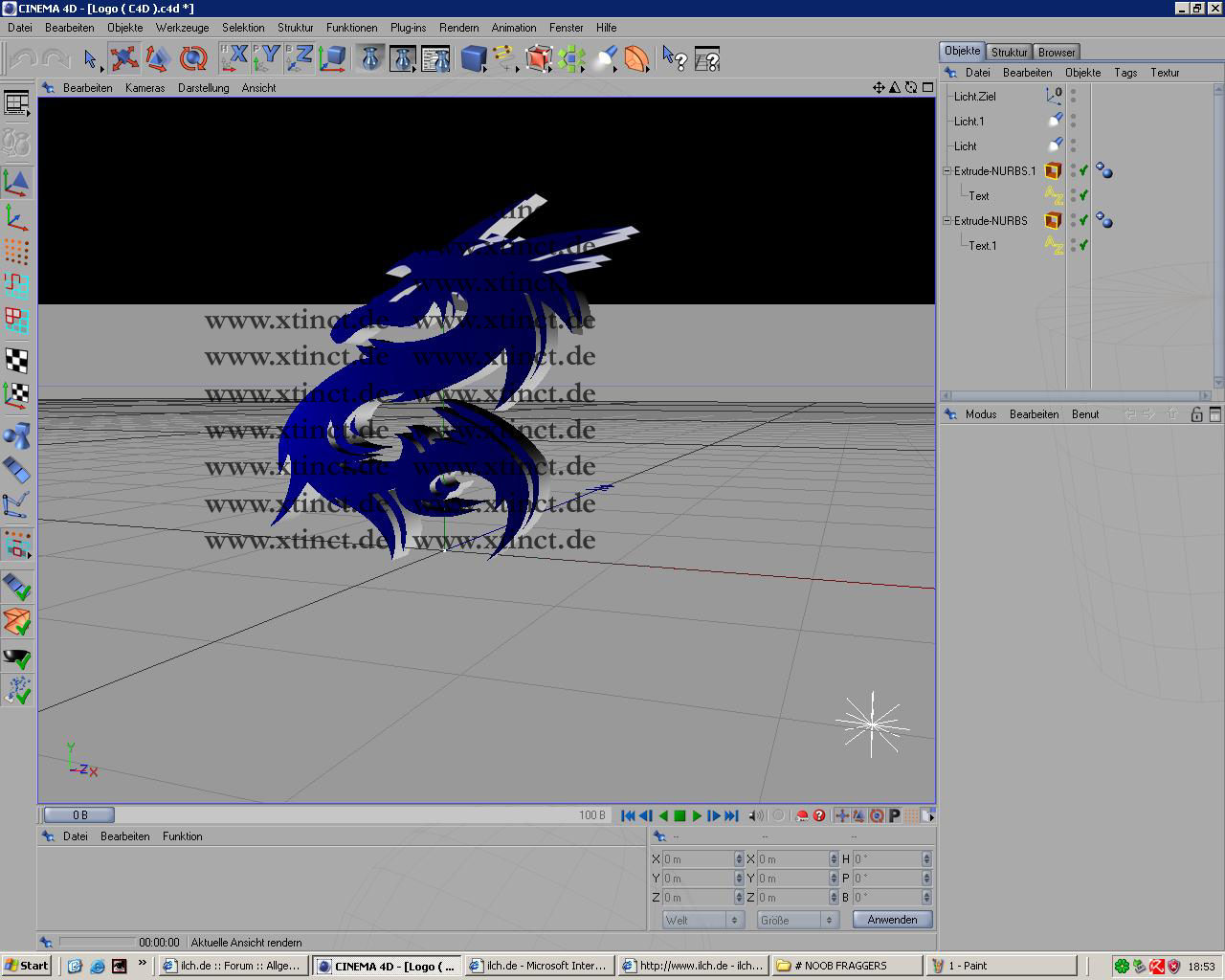Add a cube primitive object
The image size is (1225, 980).
(474, 59)
